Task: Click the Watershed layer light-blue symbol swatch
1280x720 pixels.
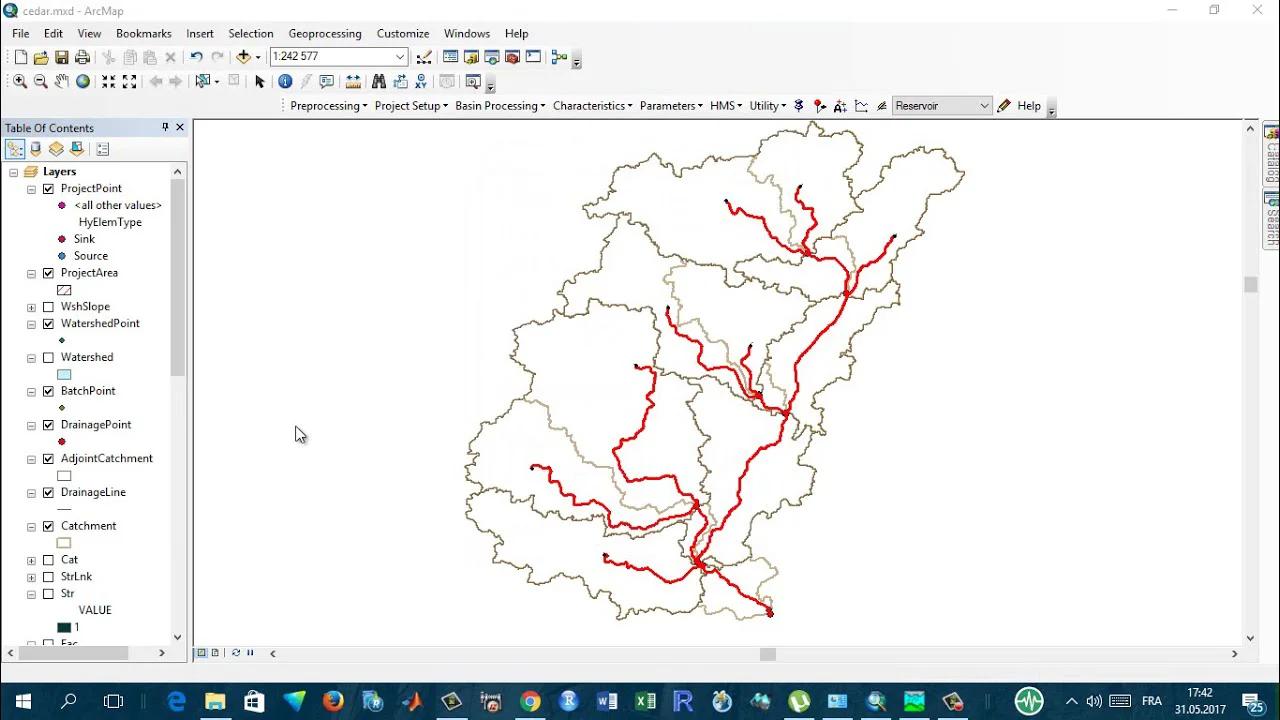Action: (64, 375)
